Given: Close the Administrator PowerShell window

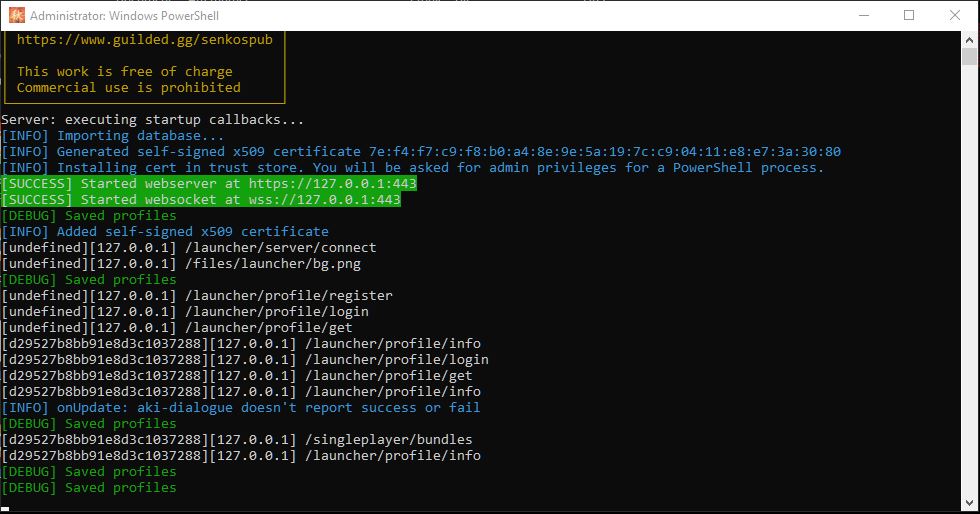Looking at the screenshot, I should (x=955, y=16).
